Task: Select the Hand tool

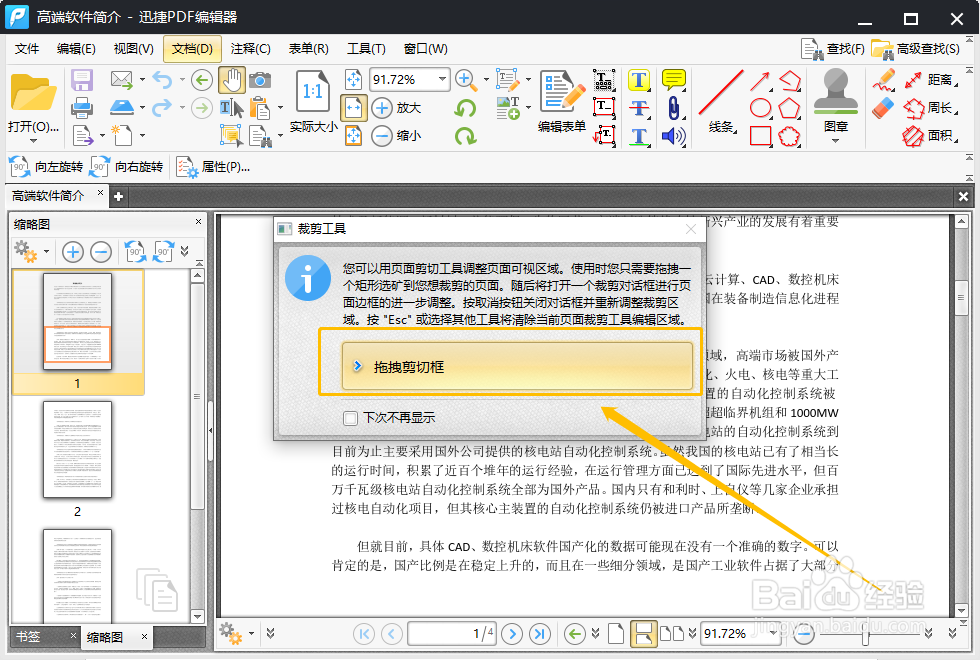Action: (x=232, y=81)
